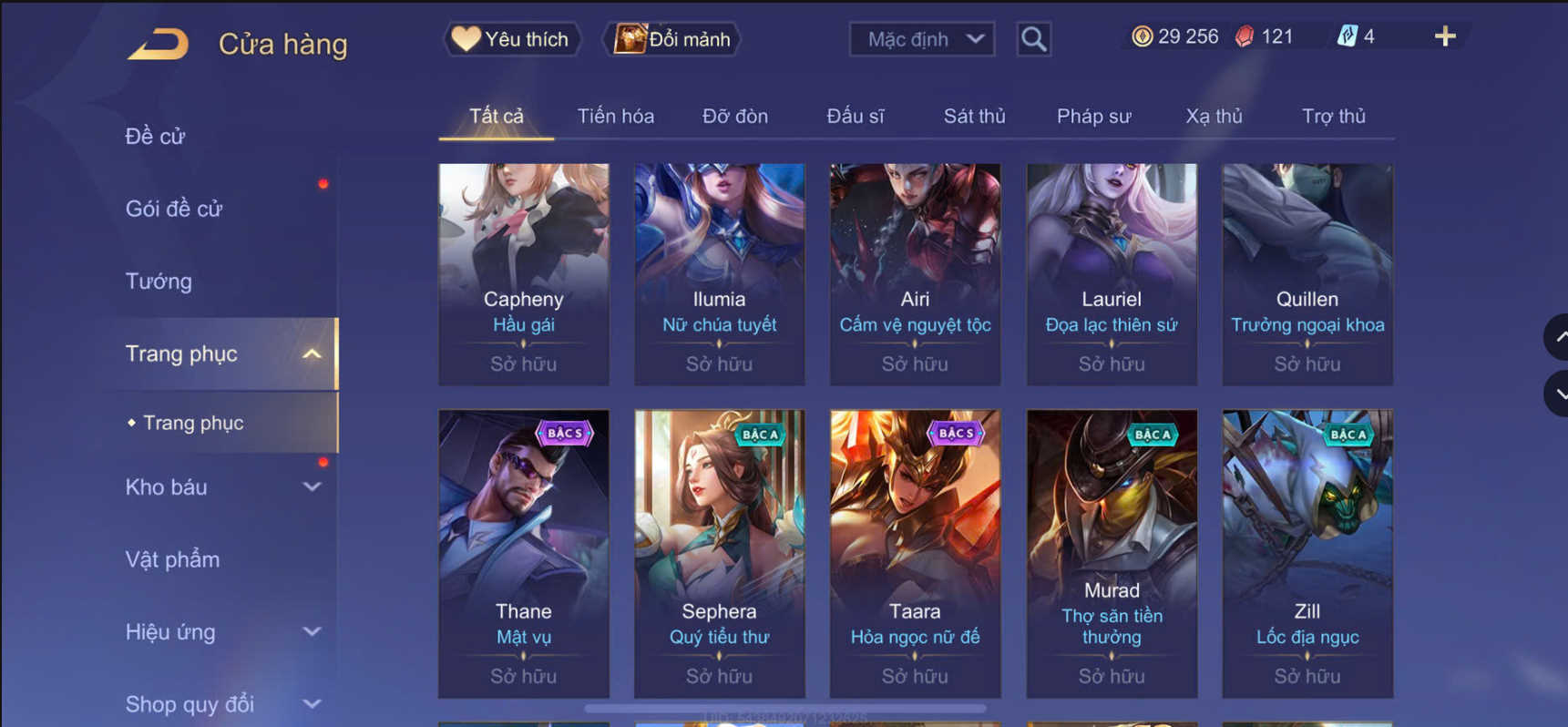Viewport: 1568px width, 727px height.
Task: Open the Vật phẩm sidebar entry
Action: (x=172, y=559)
